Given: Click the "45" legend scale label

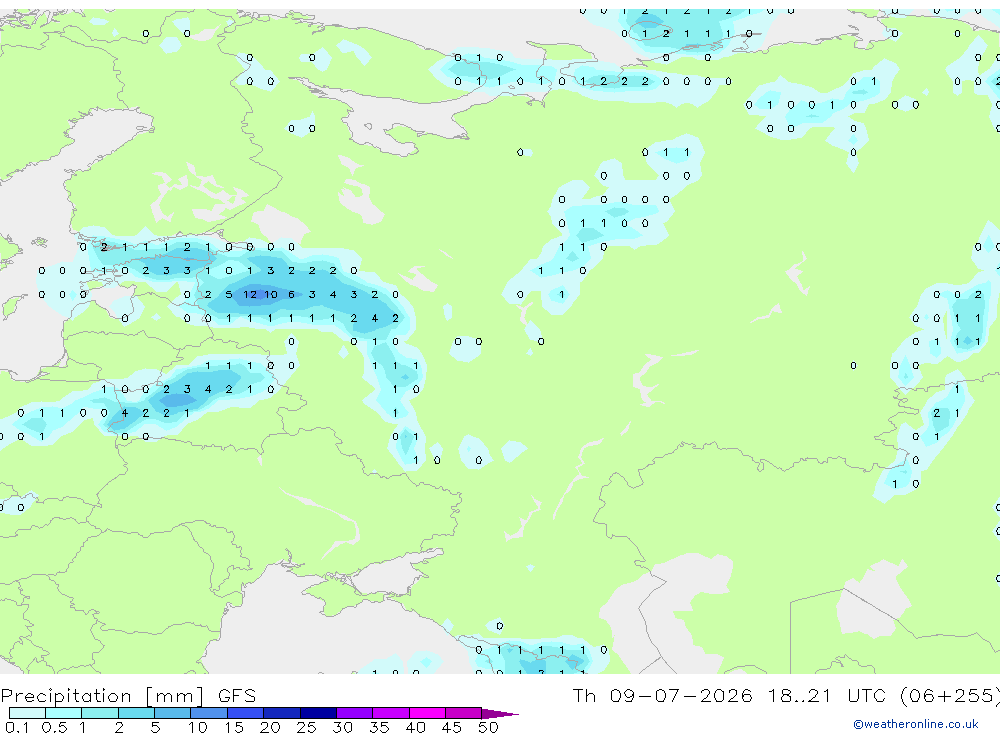Looking at the screenshot, I should (x=452, y=727).
